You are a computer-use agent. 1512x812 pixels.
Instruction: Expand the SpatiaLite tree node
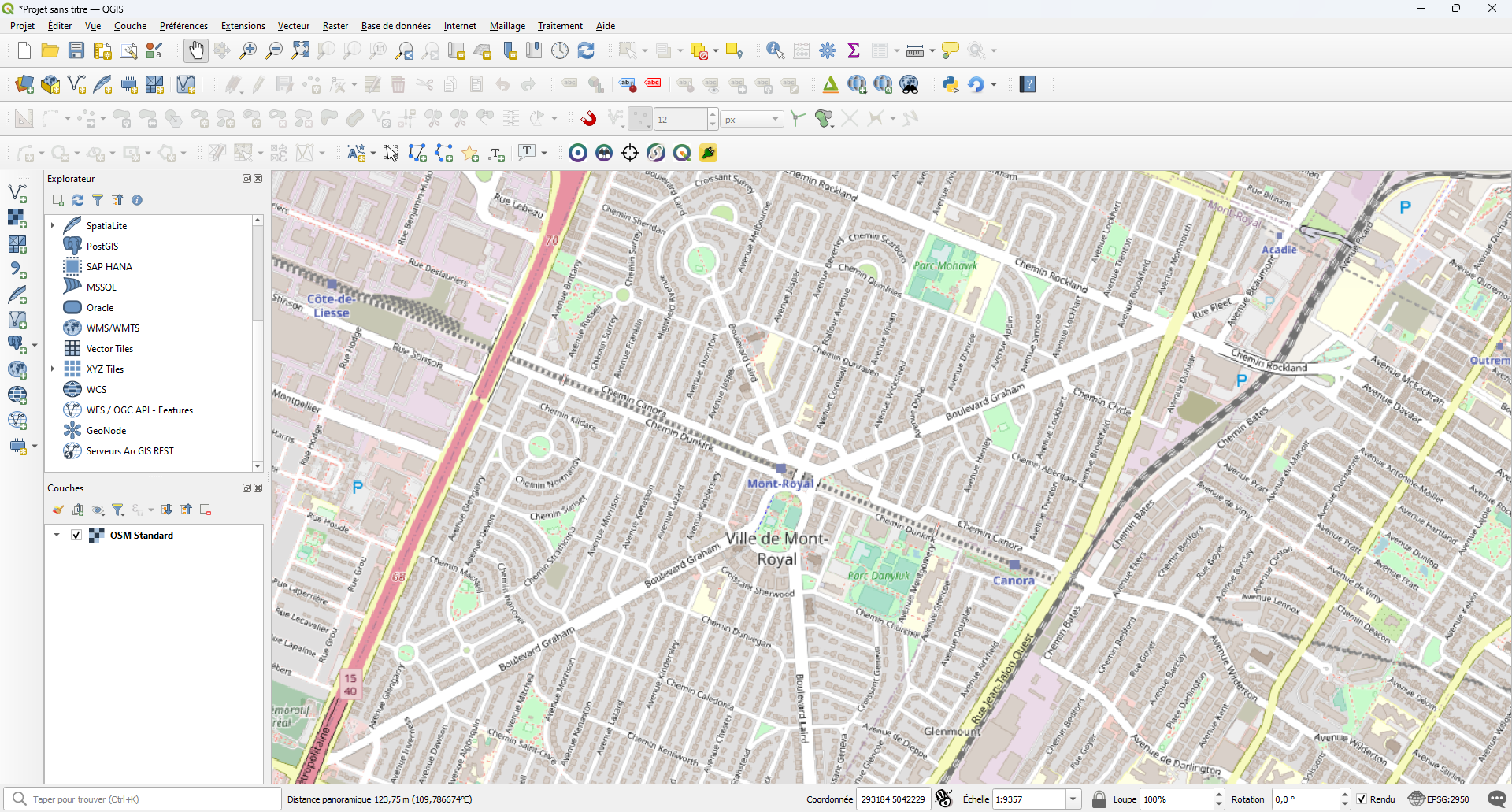click(x=53, y=225)
